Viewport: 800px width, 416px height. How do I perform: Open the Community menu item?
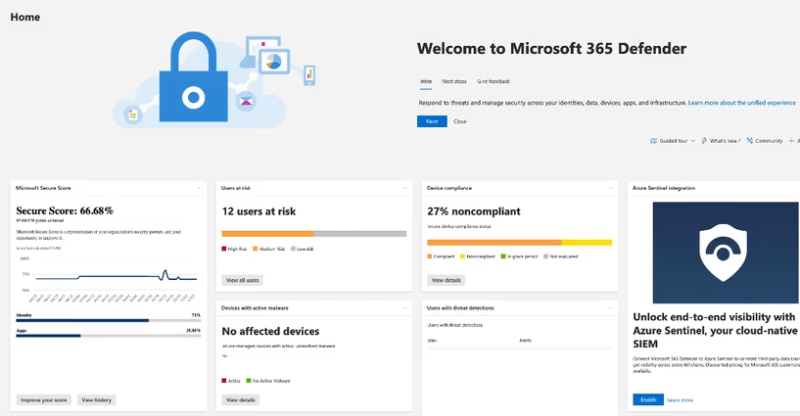764,141
